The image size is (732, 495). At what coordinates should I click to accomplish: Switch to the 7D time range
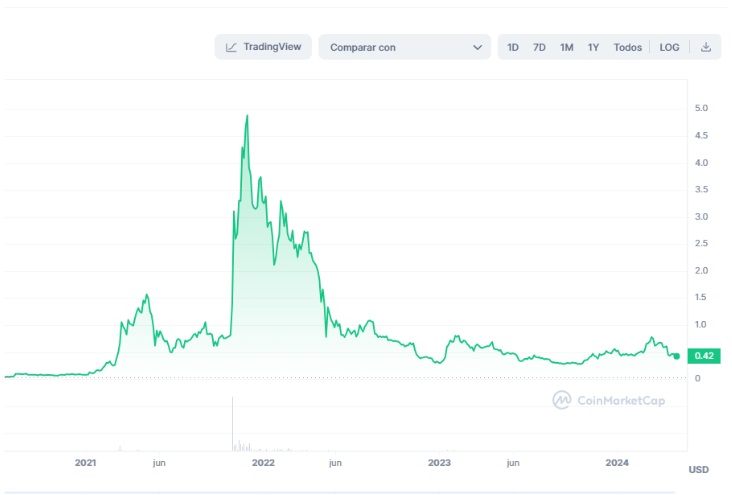[539, 47]
